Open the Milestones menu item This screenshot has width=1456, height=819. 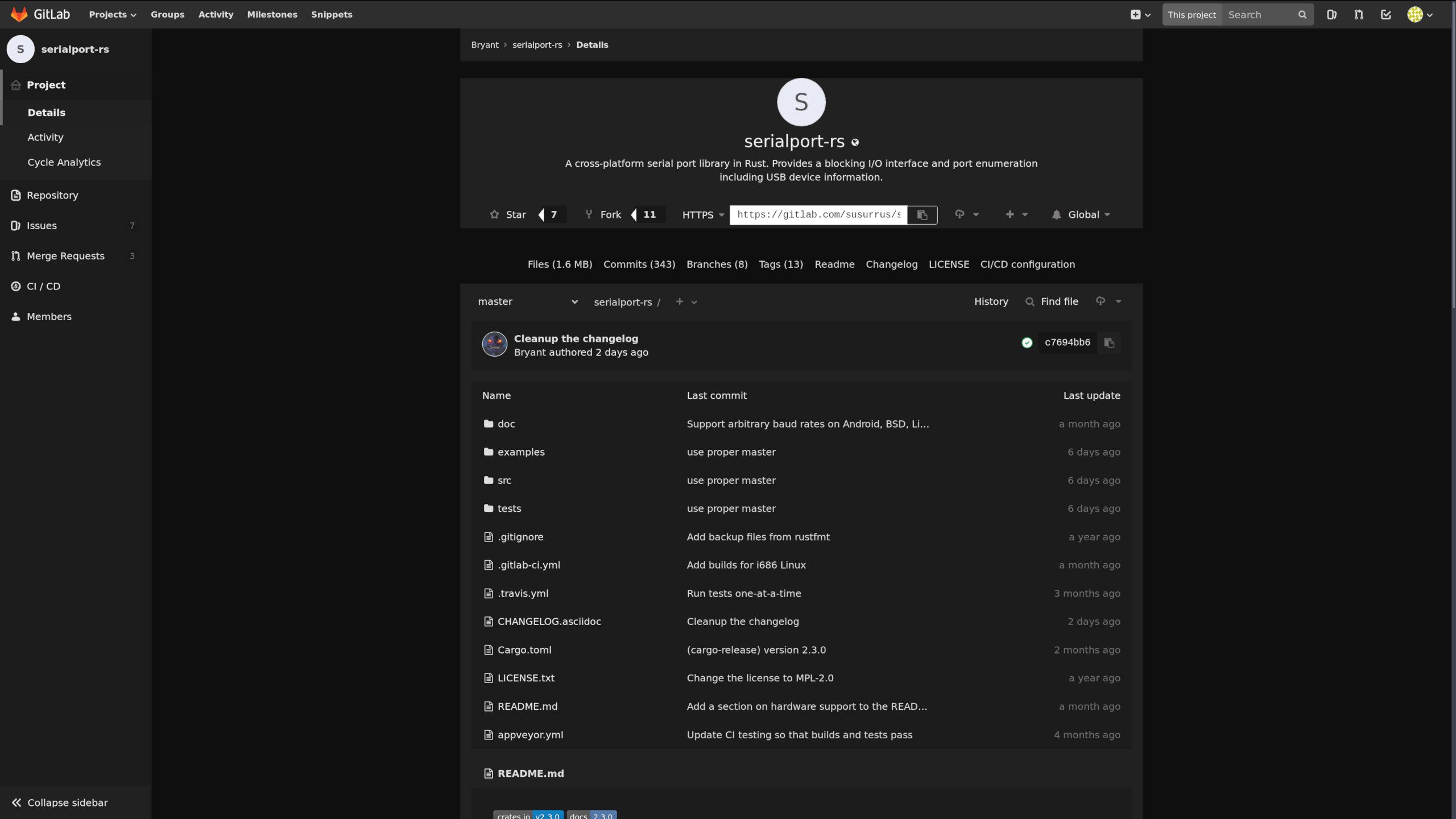point(272,14)
